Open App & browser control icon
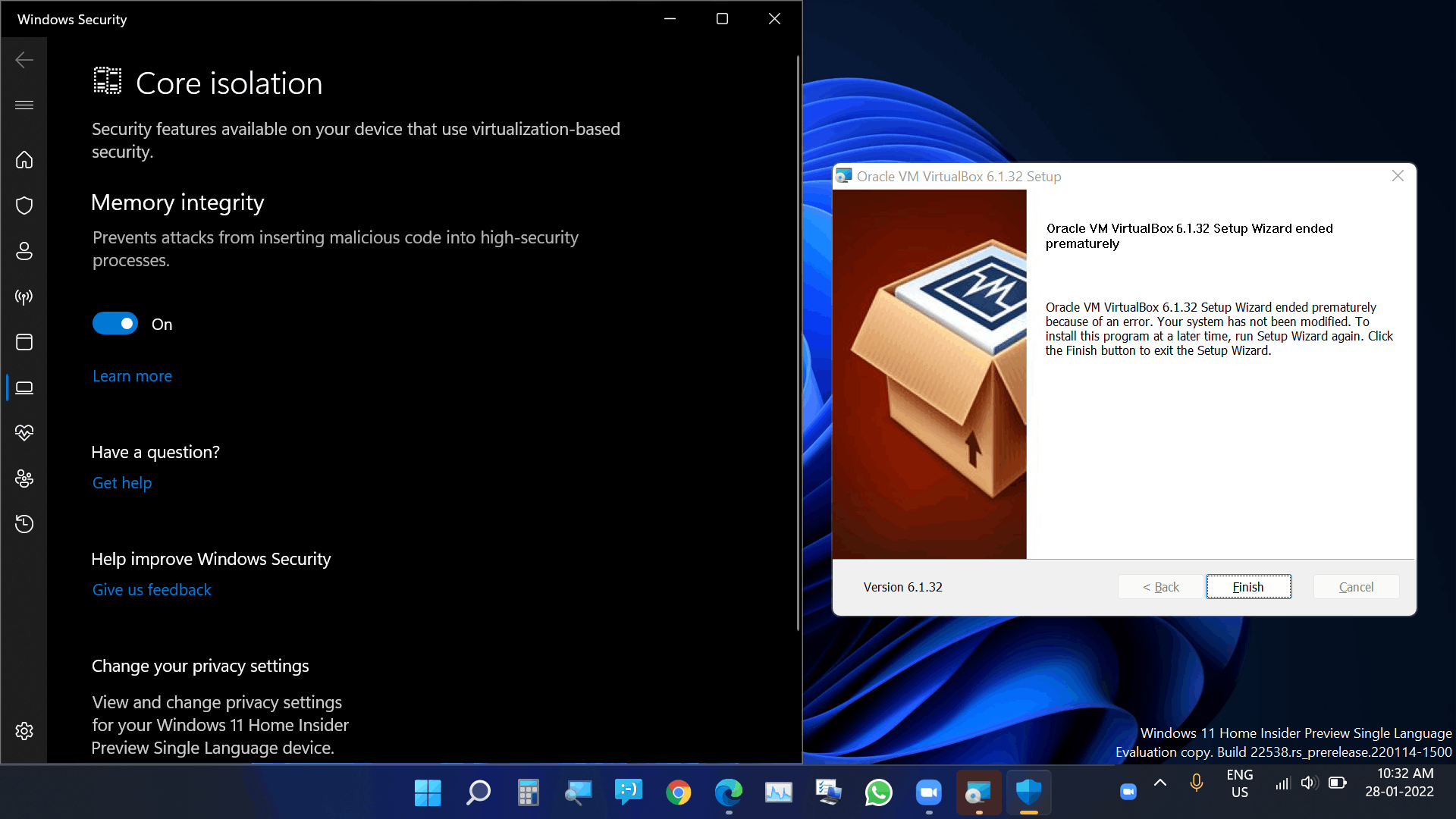Screen dimensions: 1456x819 point(24,342)
